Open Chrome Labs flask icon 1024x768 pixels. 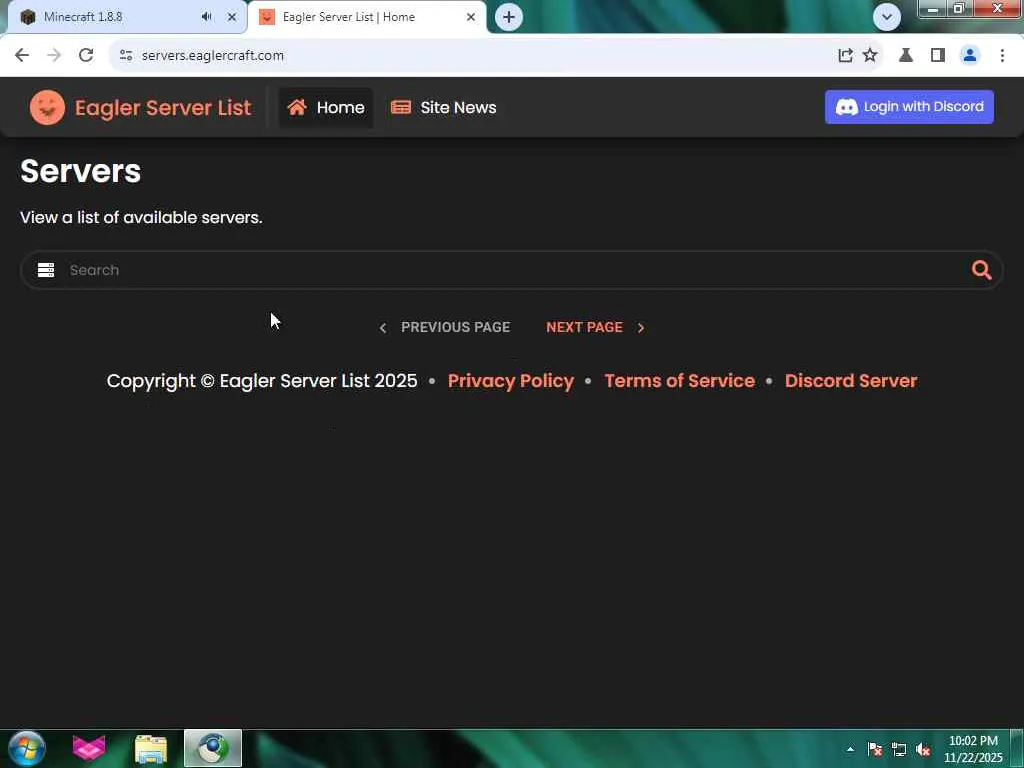(x=906, y=56)
